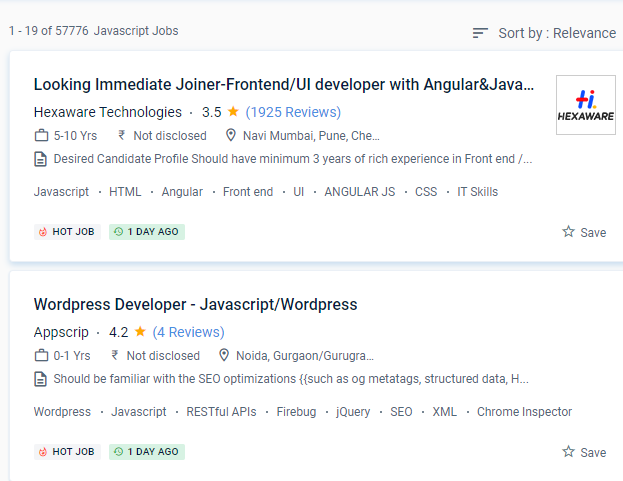This screenshot has width=623, height=481.
Task: Click the HOT JOB badge on Hexaware listing
Action: pos(67,232)
